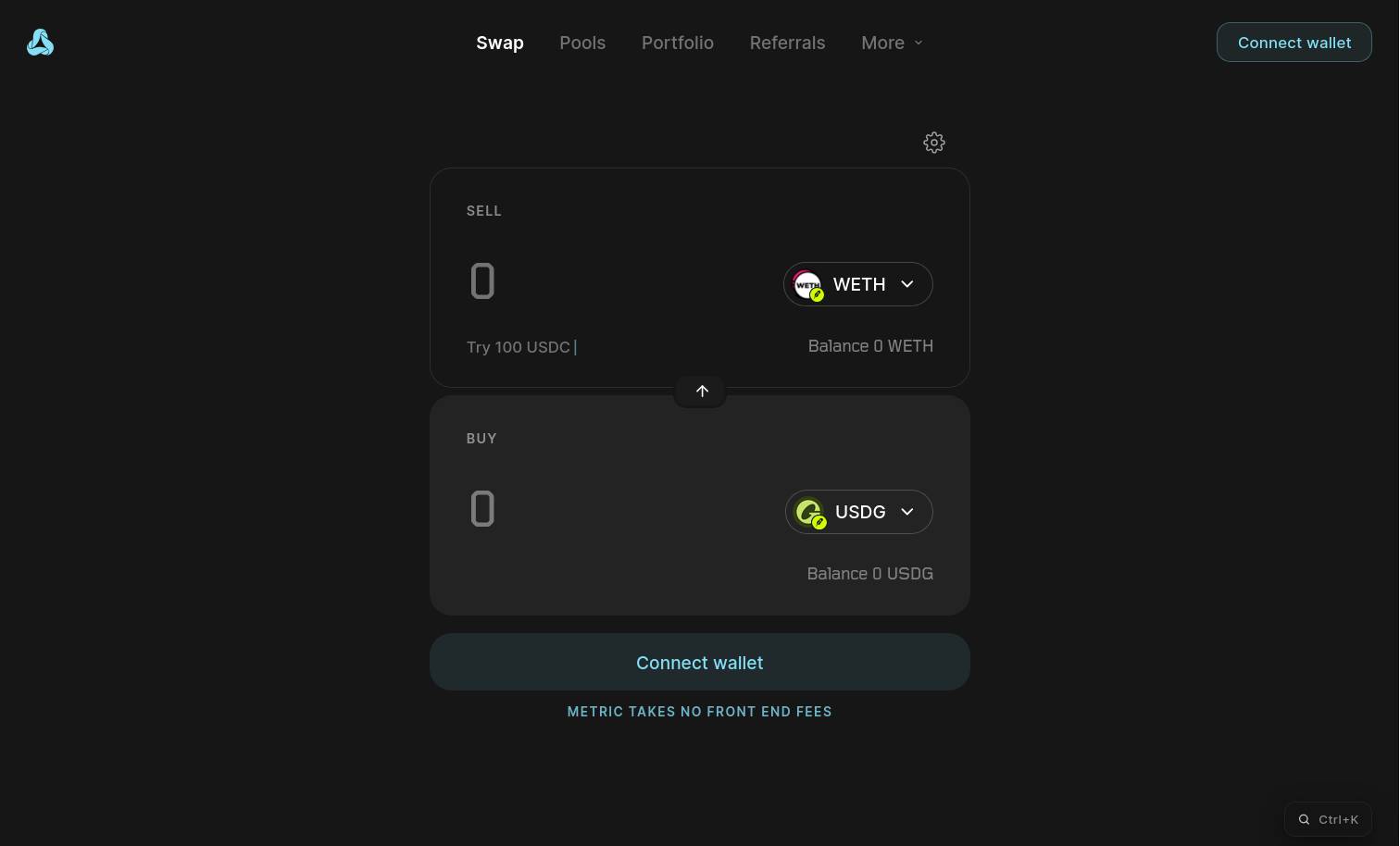
Task: Click 'METRIC TAKES NO FRONT END FEES' text
Action: click(x=700, y=712)
